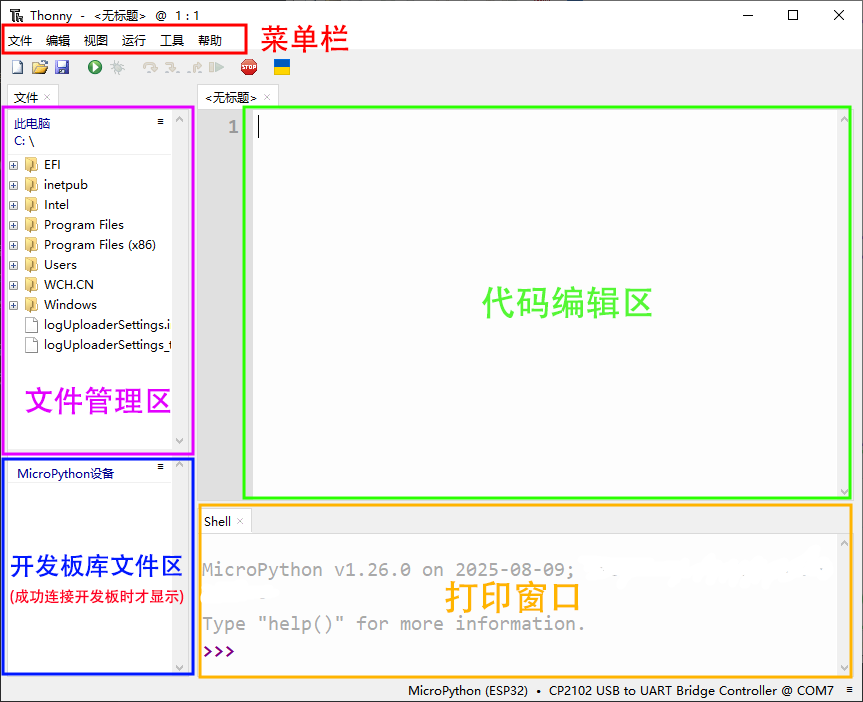Click the Step out icon
The height and width of the screenshot is (702, 863).
pyautogui.click(x=194, y=67)
